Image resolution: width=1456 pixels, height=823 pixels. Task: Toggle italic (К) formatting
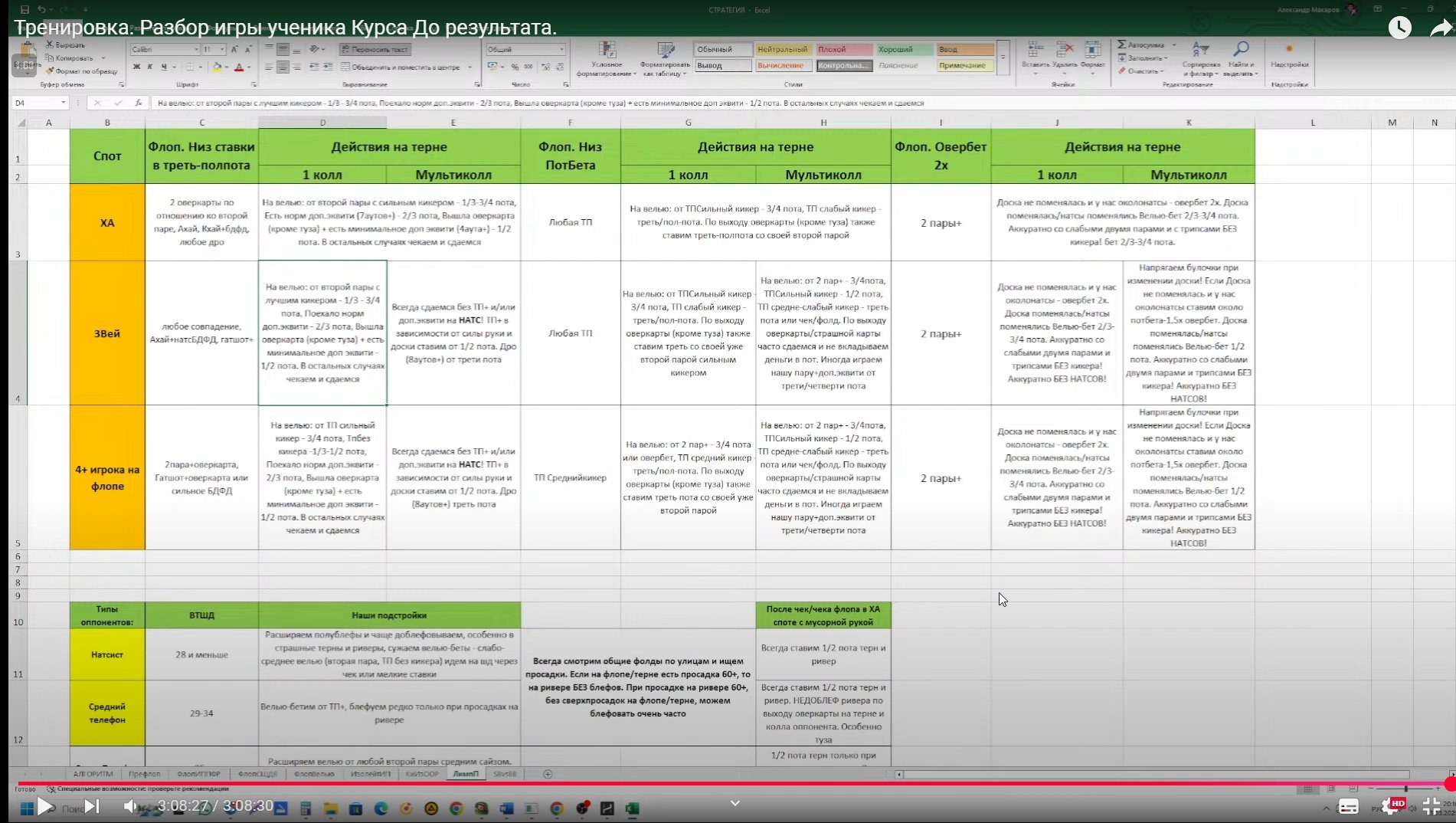150,67
